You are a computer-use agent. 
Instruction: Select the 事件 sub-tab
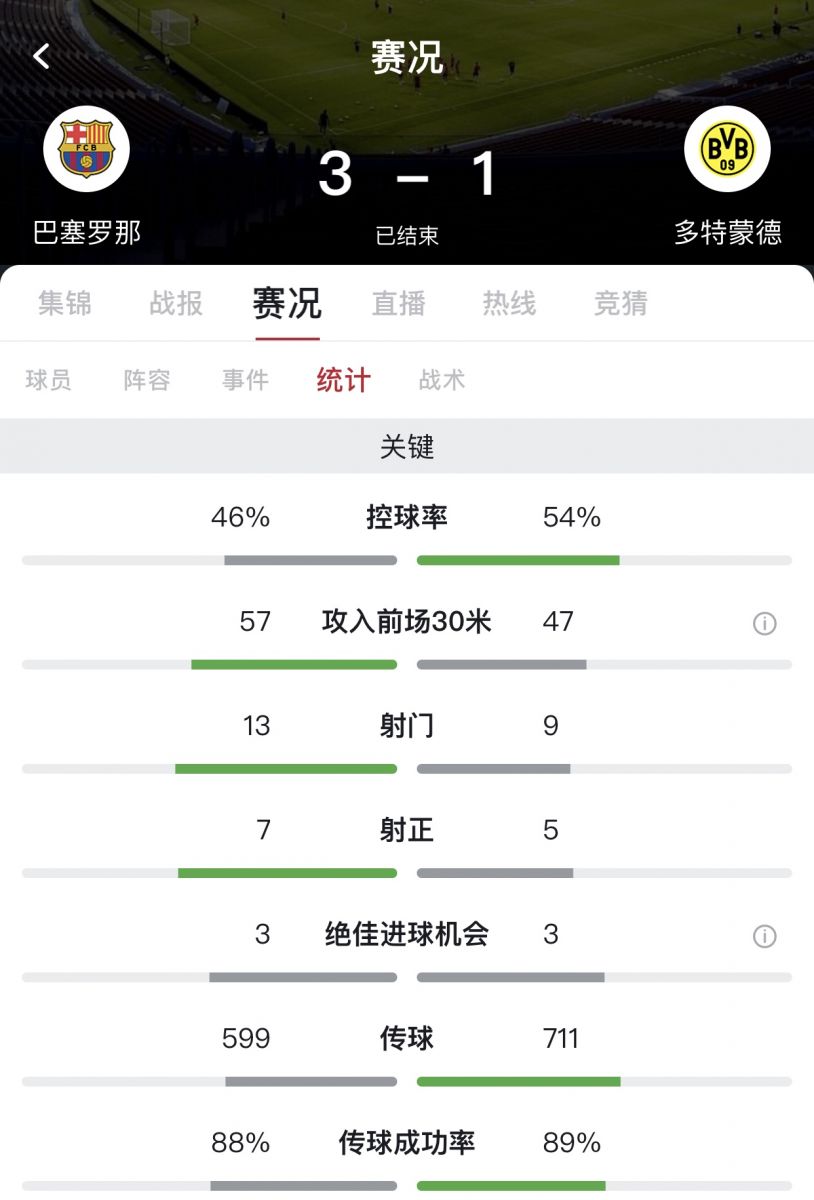[x=246, y=380]
